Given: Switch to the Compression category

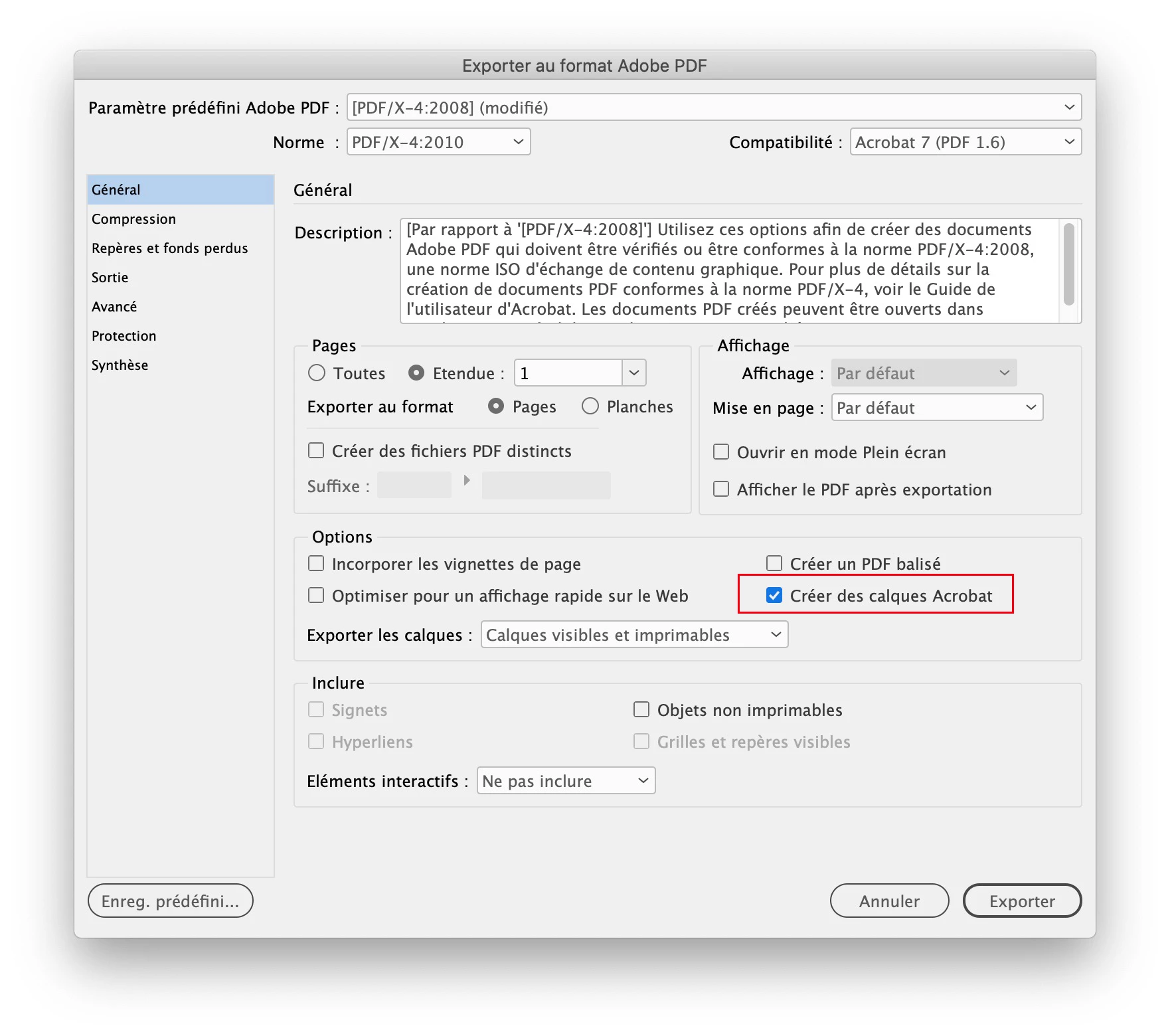Looking at the screenshot, I should point(180,218).
